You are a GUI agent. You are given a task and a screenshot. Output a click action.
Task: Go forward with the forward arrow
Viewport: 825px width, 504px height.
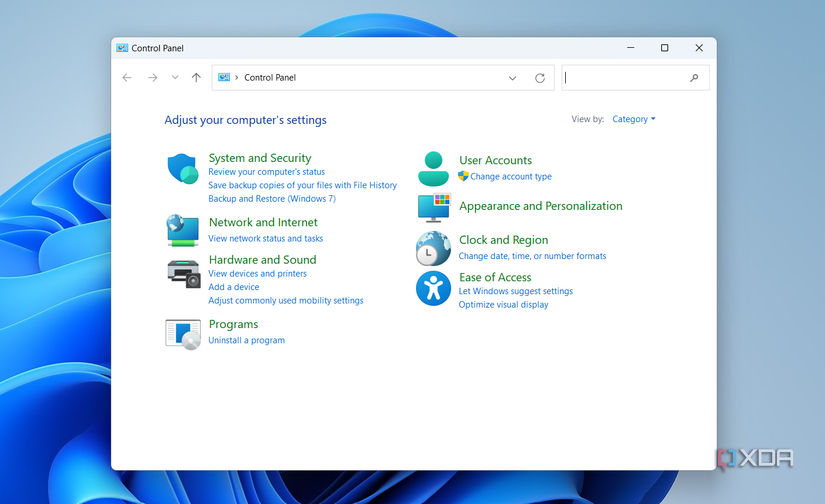pos(153,78)
